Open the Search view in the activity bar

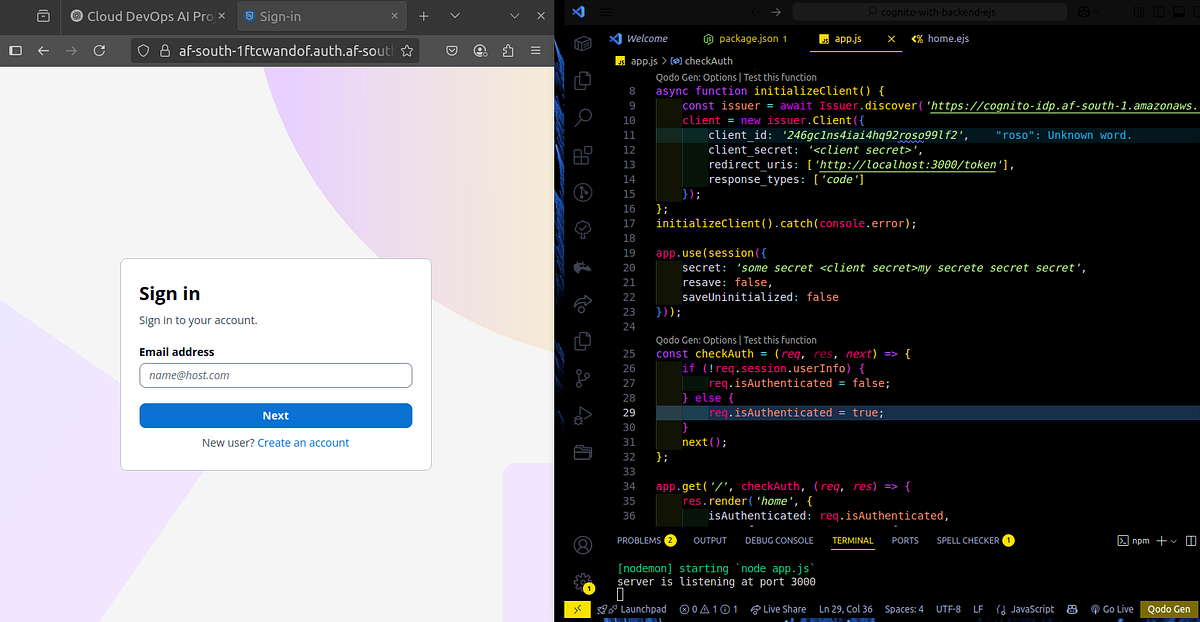pos(583,117)
